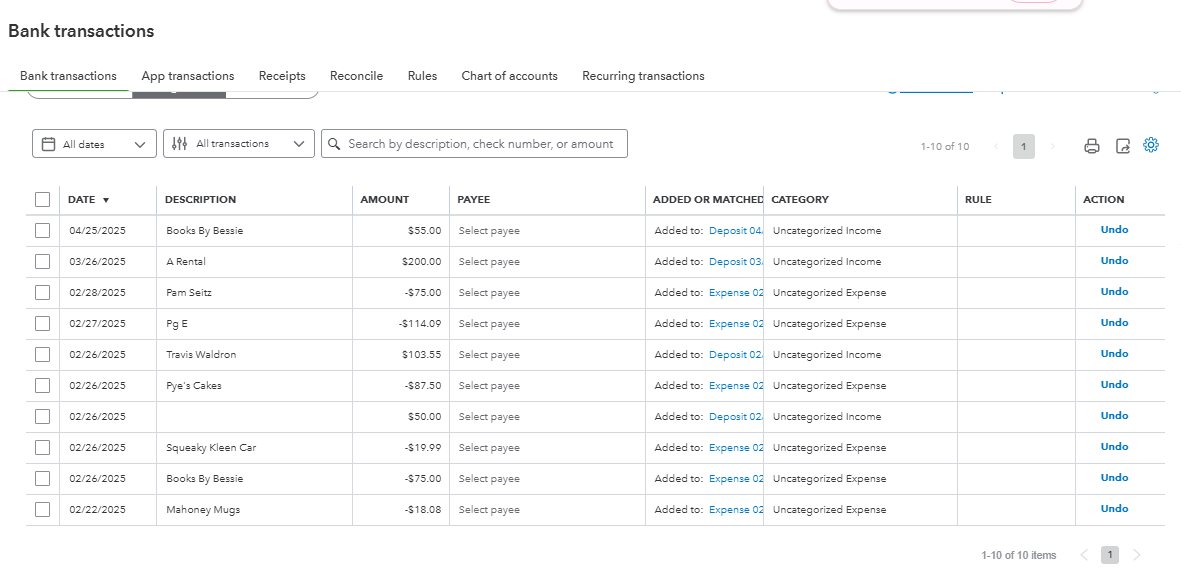The height and width of the screenshot is (576, 1181).
Task: Check the box for the A Rental row
Action: [42, 261]
